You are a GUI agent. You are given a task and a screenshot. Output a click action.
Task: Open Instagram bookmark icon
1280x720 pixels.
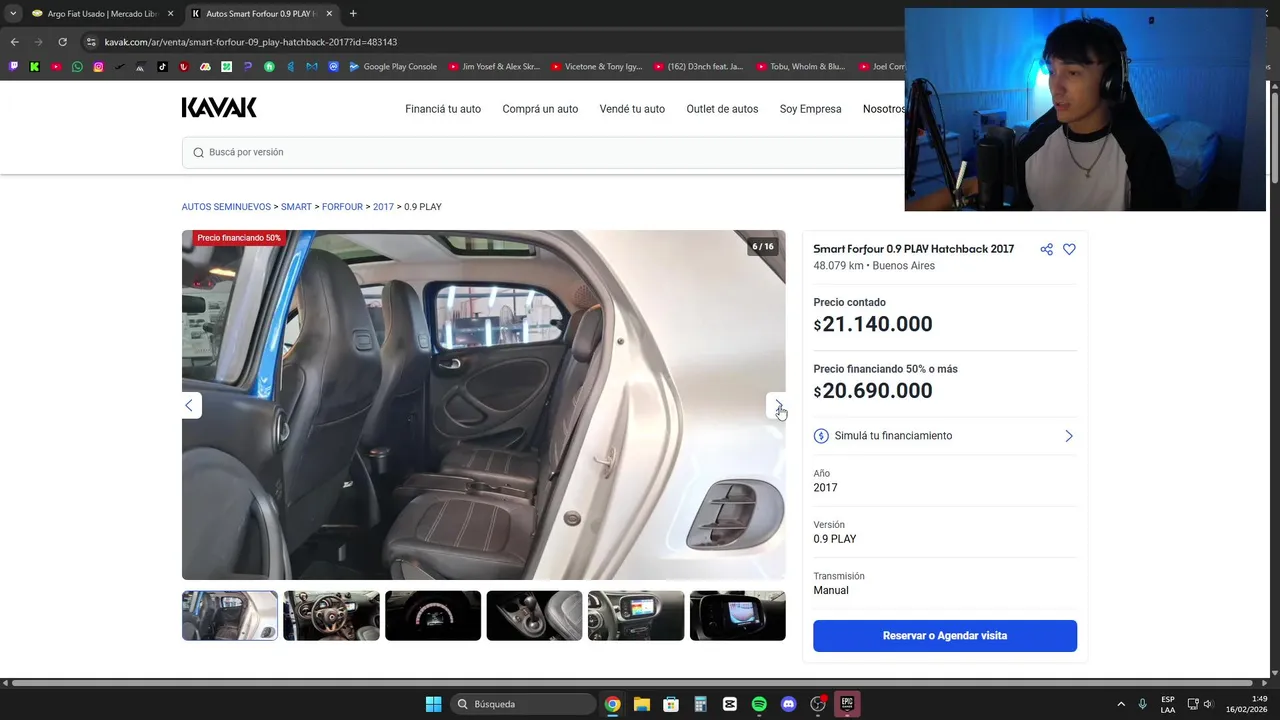[98, 67]
